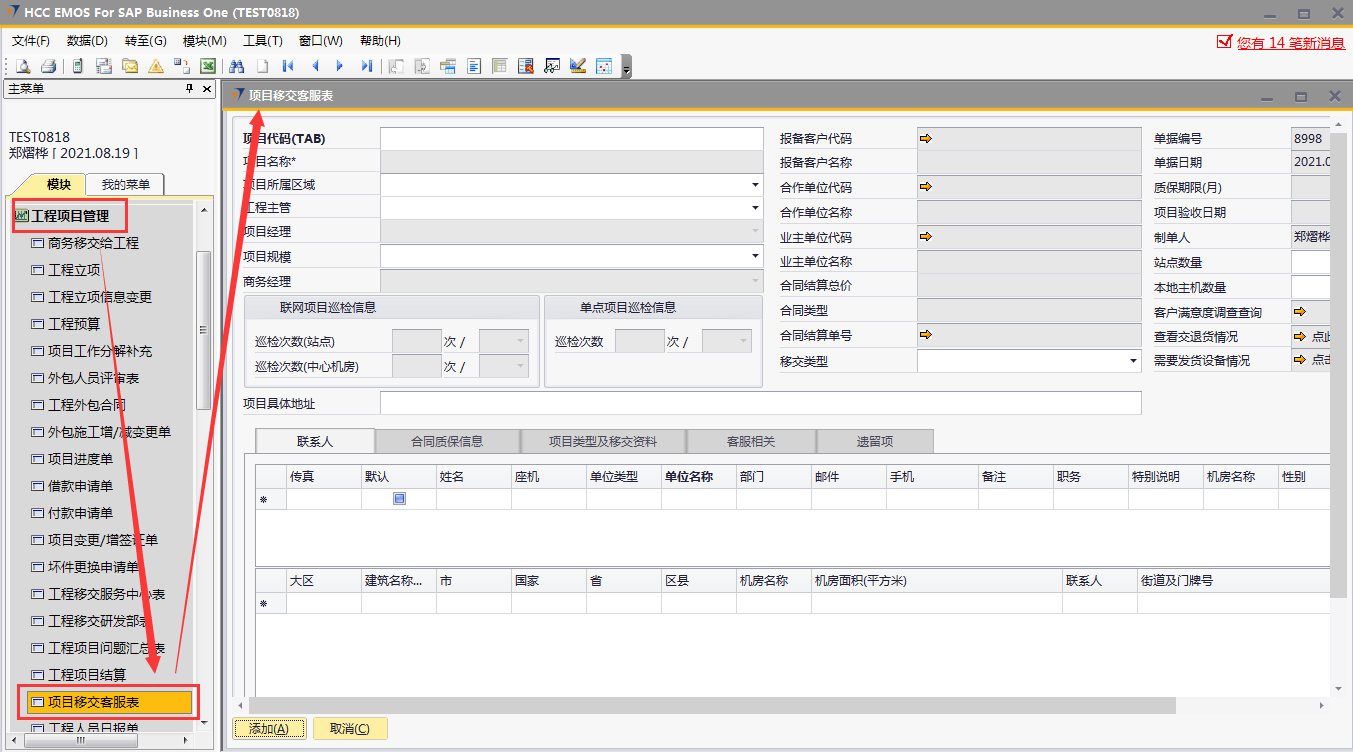Click the 取消(C) button

point(350,729)
